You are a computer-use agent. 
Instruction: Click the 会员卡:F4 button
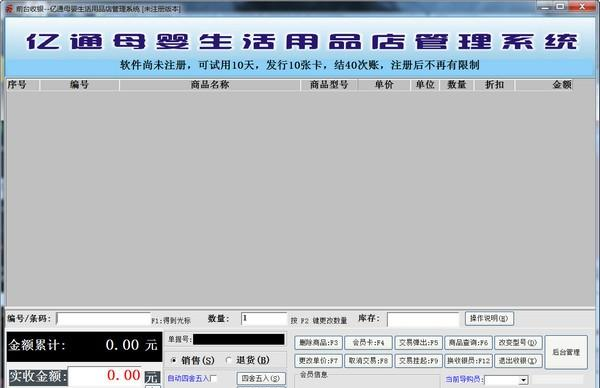368,342
